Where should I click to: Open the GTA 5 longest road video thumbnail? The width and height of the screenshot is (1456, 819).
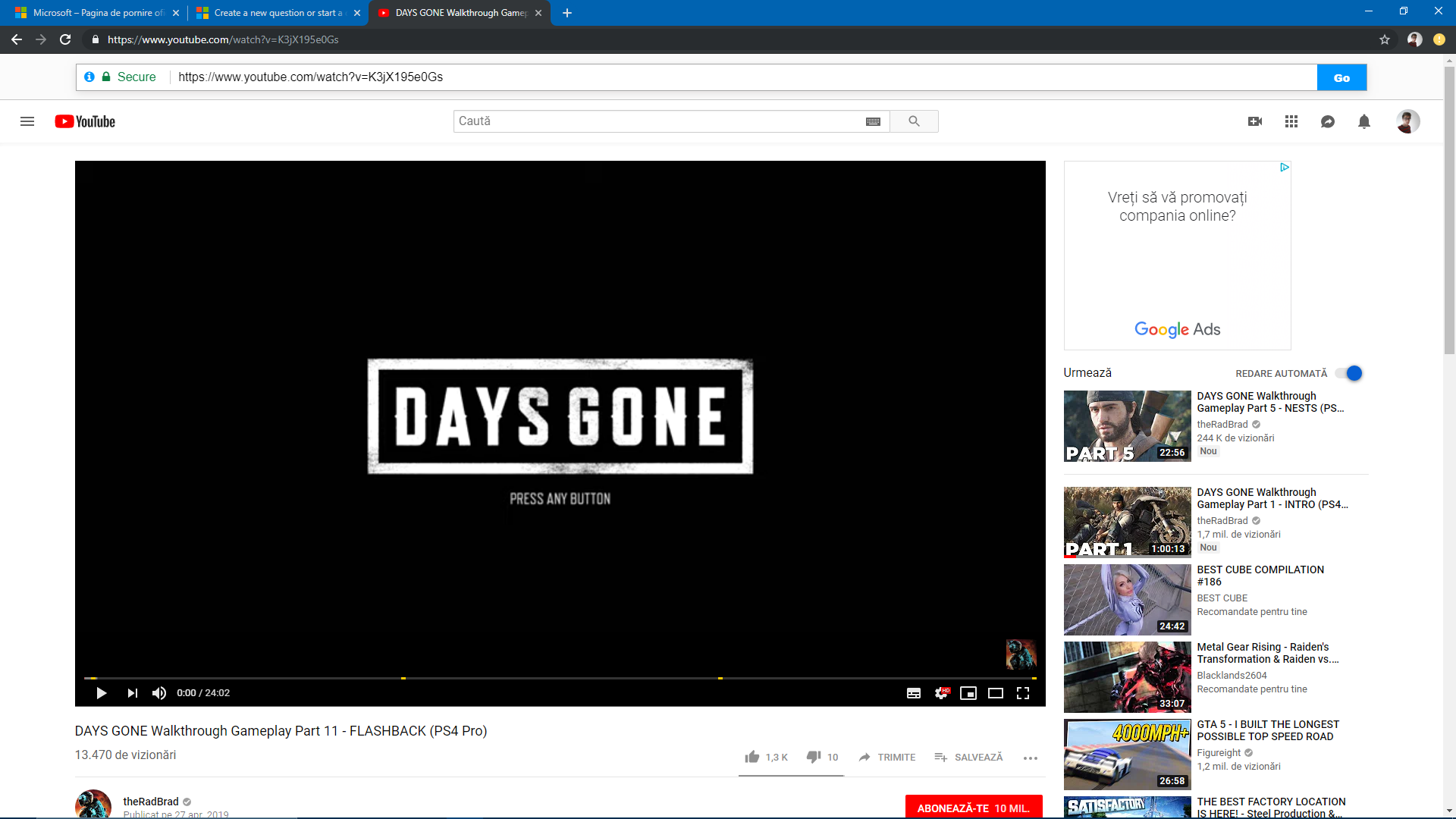pos(1127,755)
